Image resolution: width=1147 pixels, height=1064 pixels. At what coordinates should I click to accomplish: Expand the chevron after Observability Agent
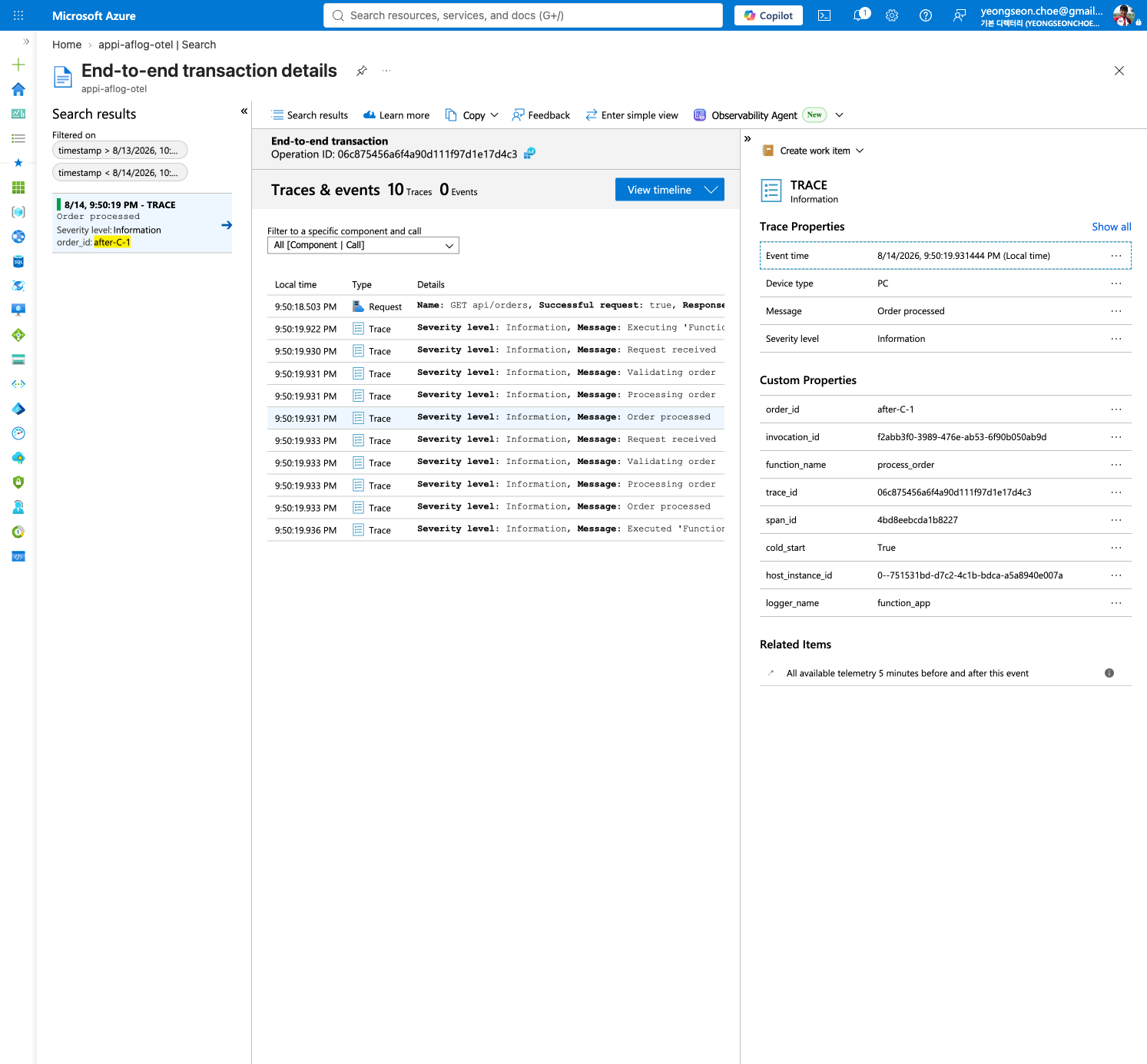coord(840,115)
